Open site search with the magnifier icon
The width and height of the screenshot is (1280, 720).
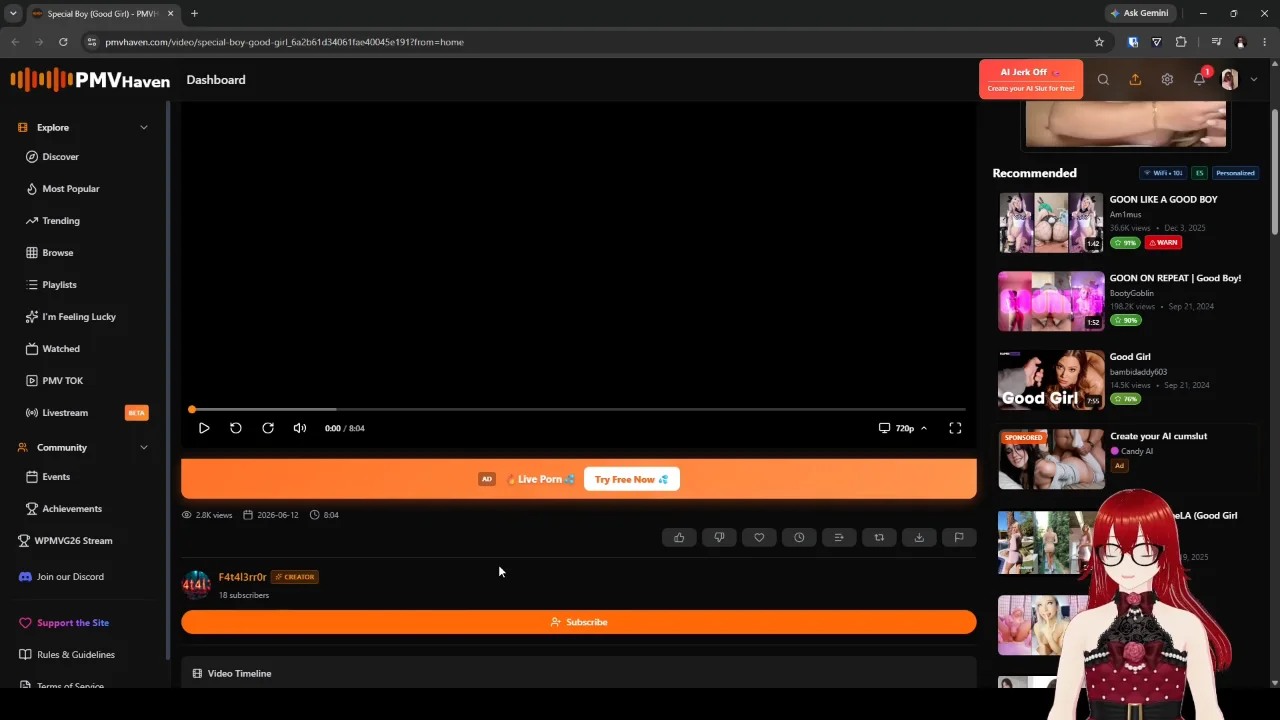tap(1103, 80)
